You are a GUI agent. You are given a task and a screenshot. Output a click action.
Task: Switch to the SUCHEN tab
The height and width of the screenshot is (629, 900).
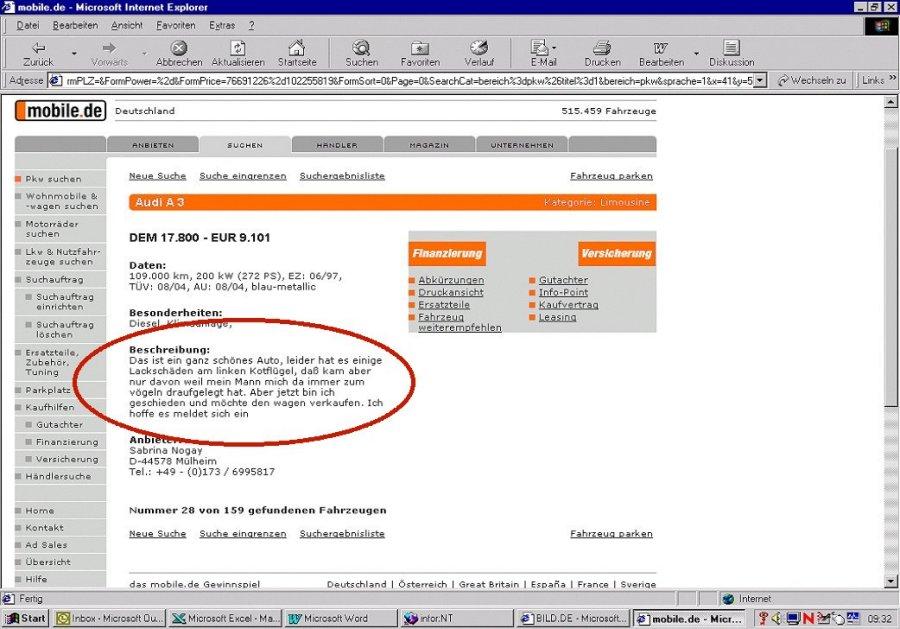click(245, 145)
